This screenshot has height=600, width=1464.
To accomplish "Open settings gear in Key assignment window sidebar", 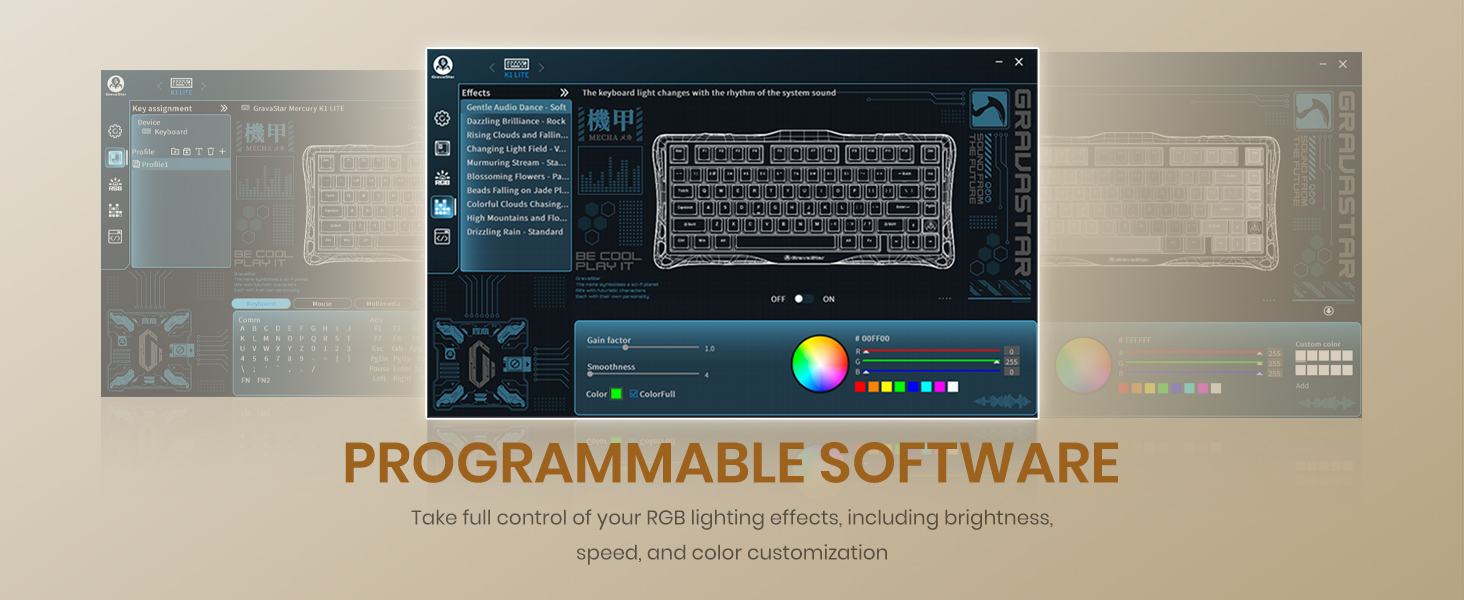I will pyautogui.click(x=115, y=131).
